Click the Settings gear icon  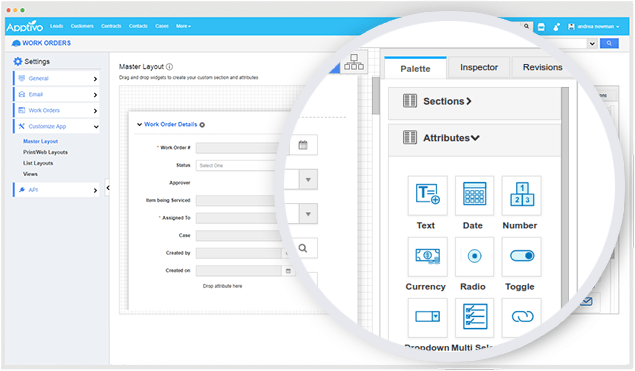click(x=17, y=62)
